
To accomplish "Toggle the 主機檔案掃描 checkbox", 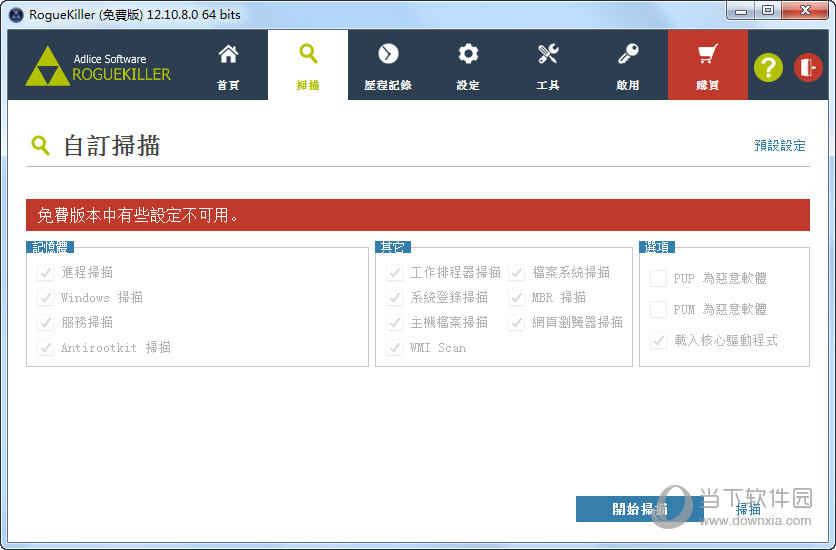I will point(395,322).
